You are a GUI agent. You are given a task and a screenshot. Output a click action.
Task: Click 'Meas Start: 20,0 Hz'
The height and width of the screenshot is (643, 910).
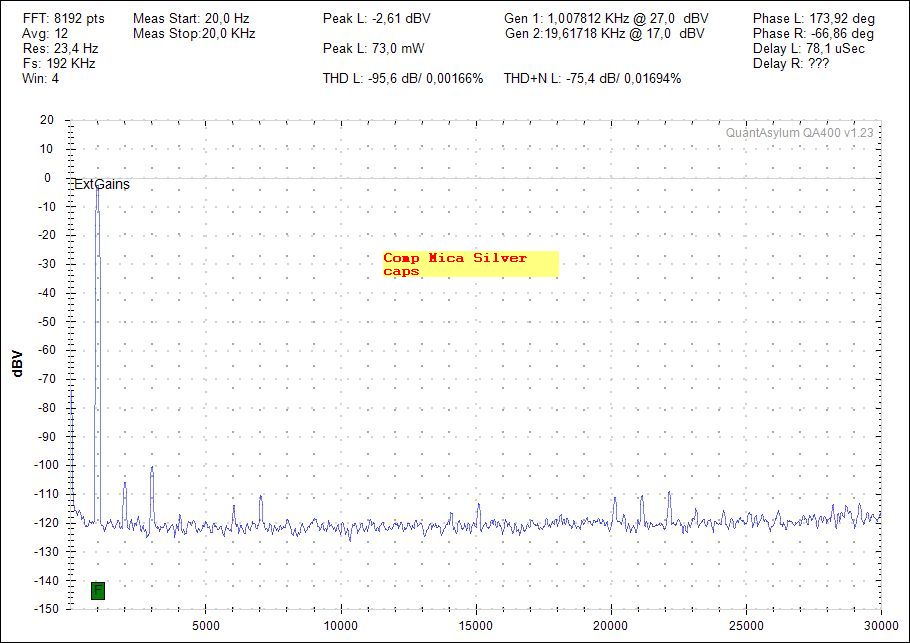tap(191, 19)
